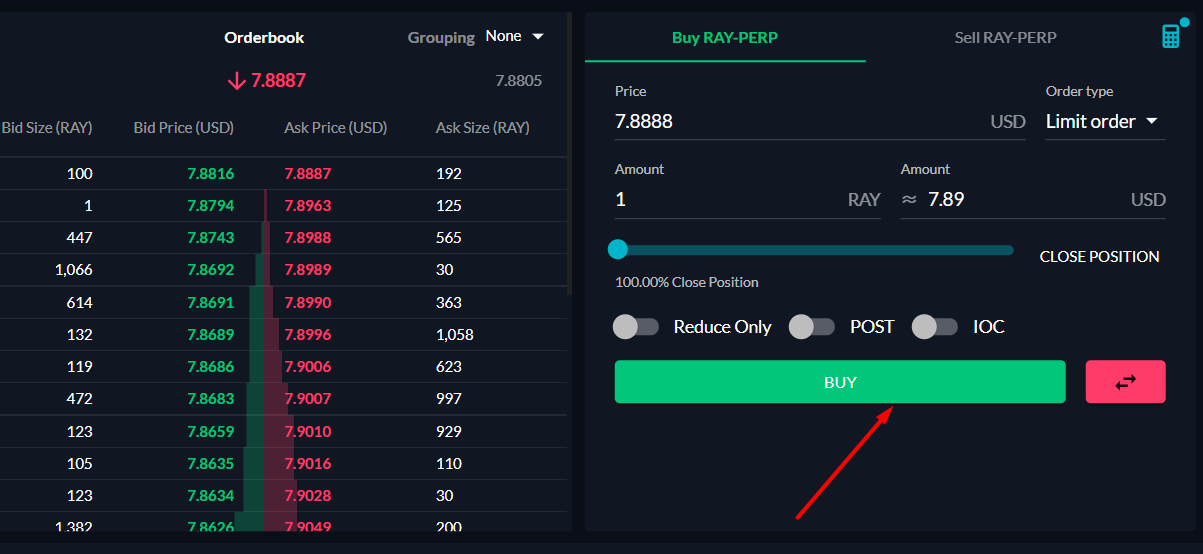The height and width of the screenshot is (554, 1203).
Task: Switch to Buy RAY-PERP tab
Action: pos(725,38)
